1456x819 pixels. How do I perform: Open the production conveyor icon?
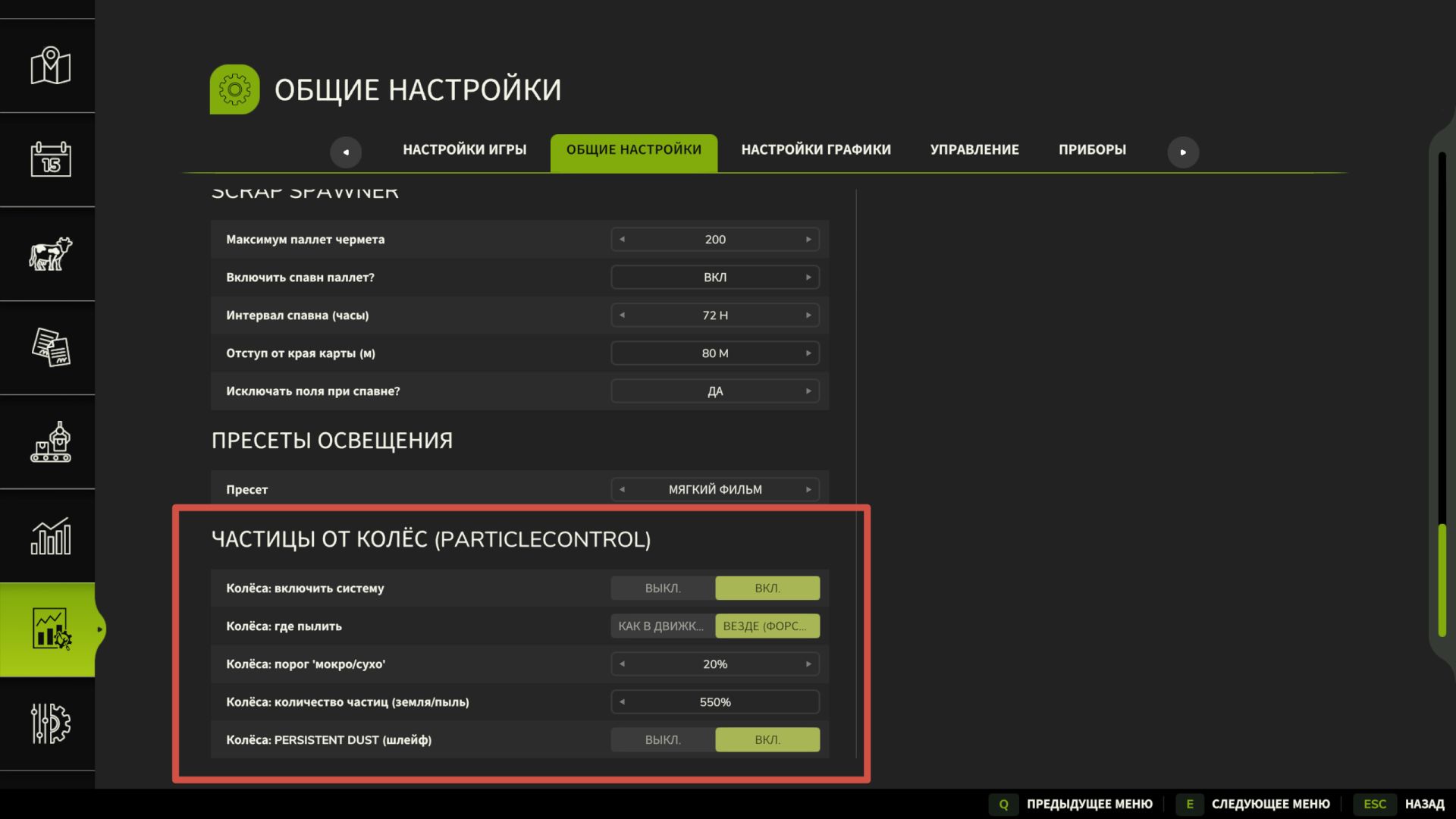50,442
